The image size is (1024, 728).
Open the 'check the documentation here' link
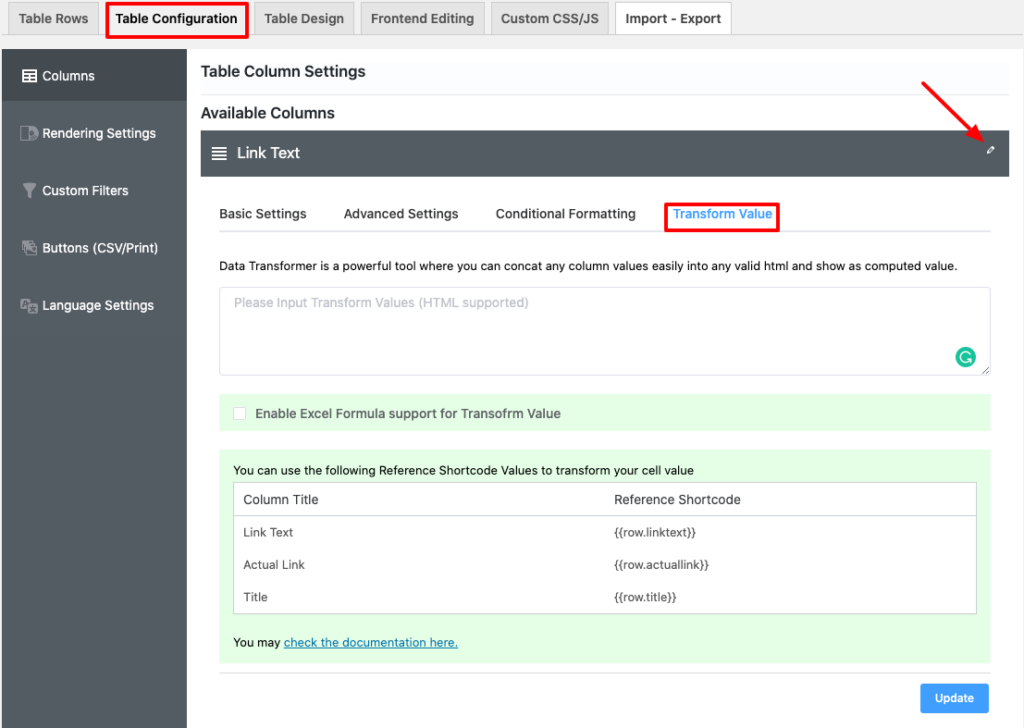pos(370,643)
